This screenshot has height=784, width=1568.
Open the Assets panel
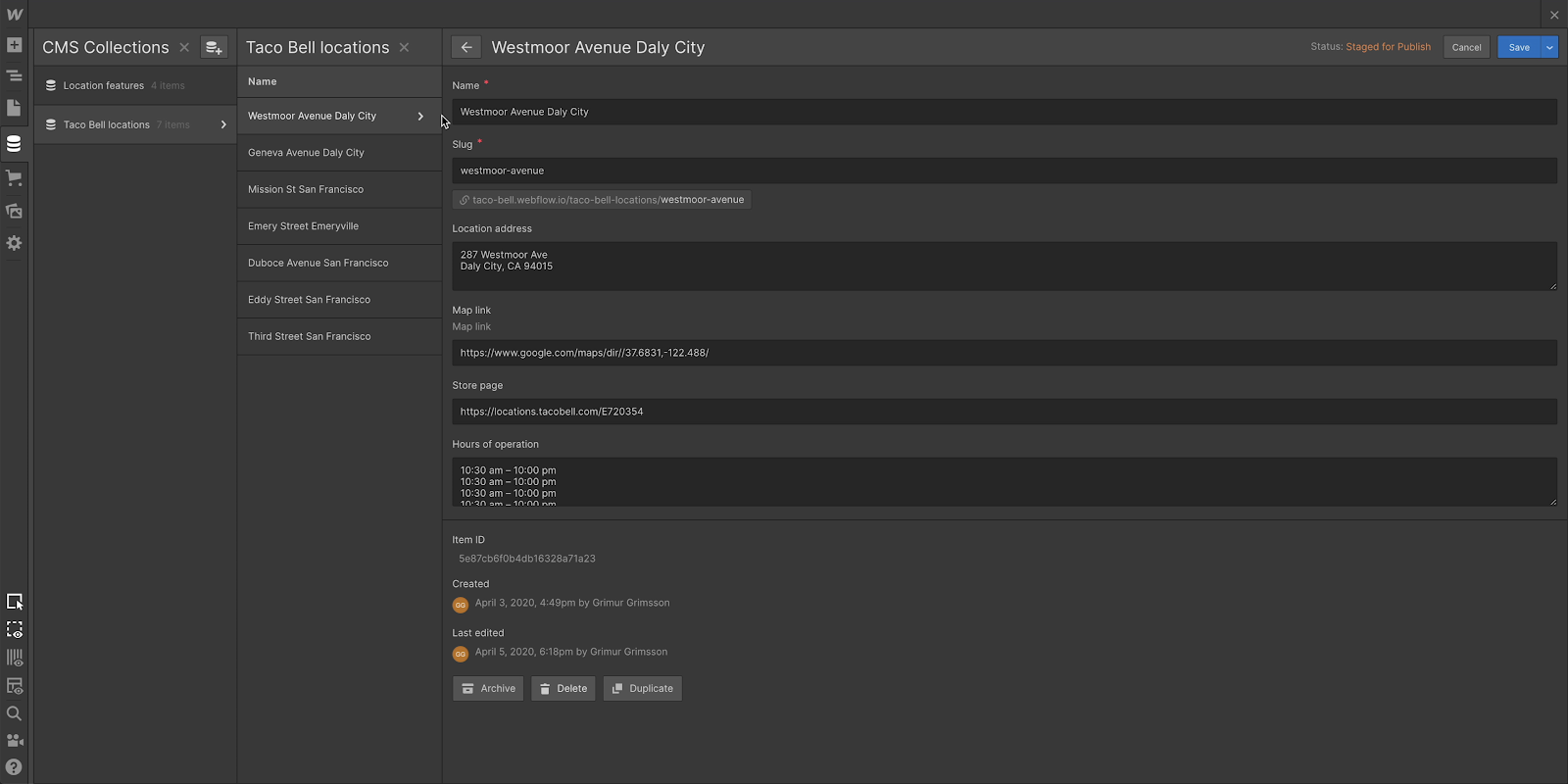tap(14, 211)
